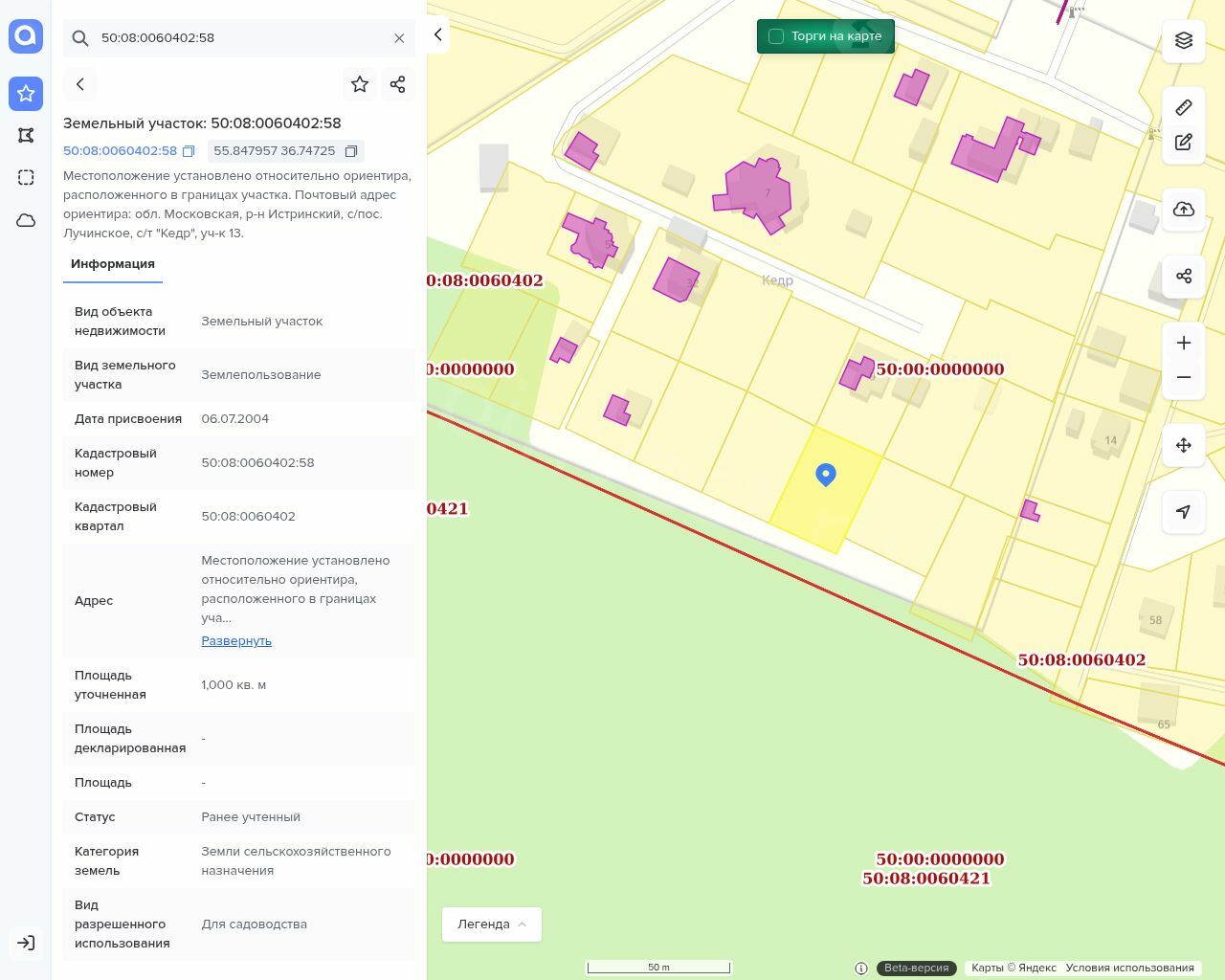
Task: Zoom in on the map
Action: (1184, 343)
